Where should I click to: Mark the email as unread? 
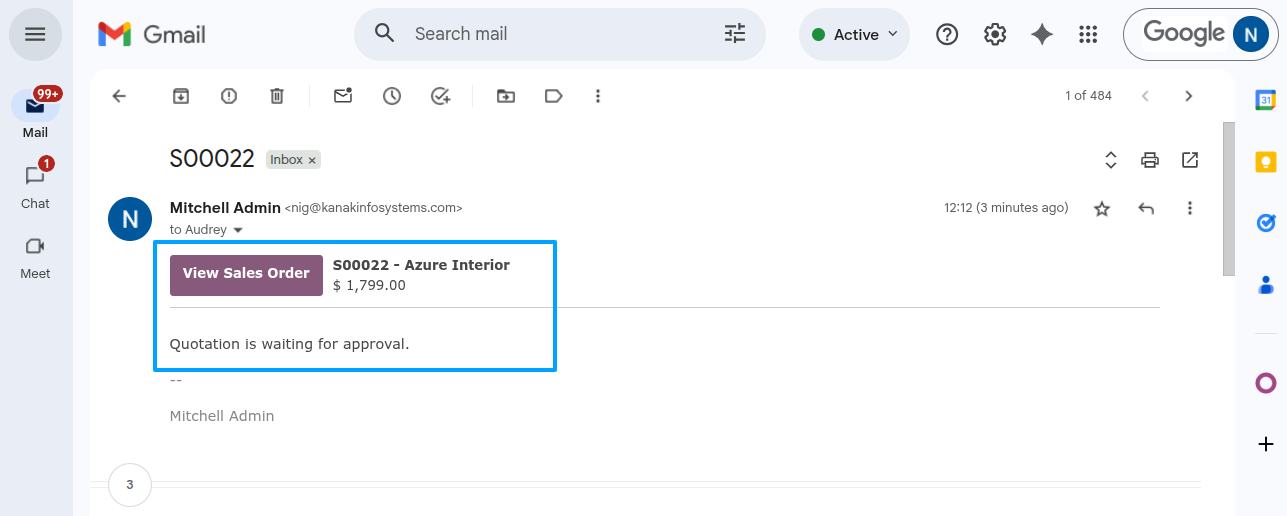click(343, 96)
